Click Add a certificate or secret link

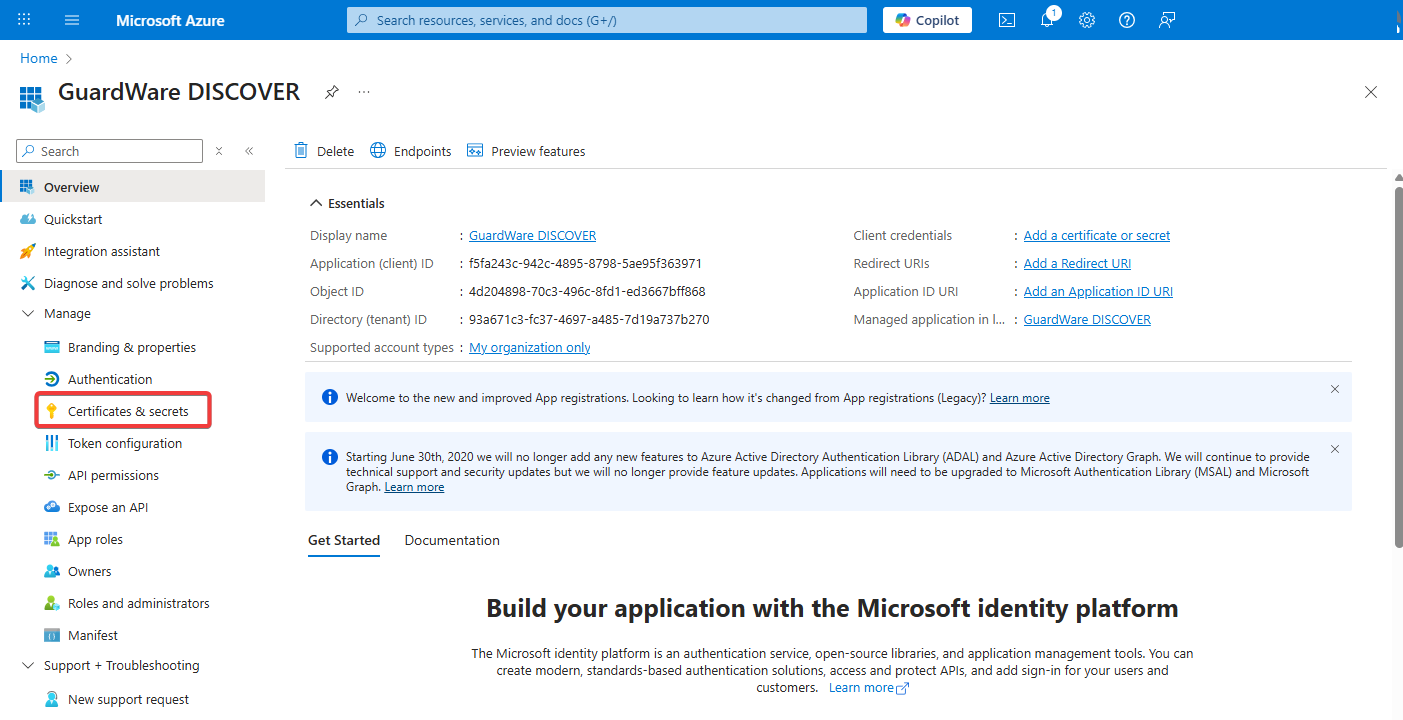[1096, 236]
